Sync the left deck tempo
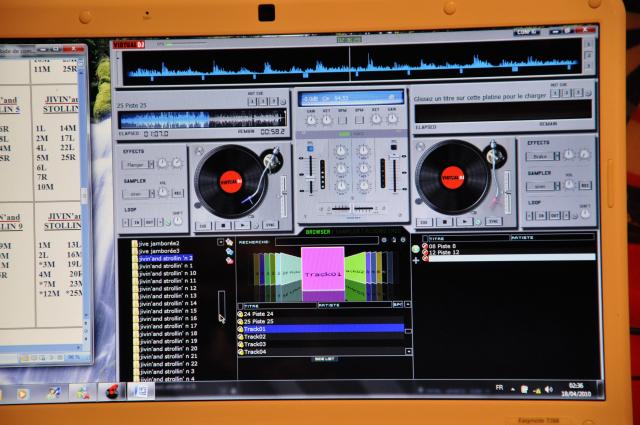 (270, 225)
